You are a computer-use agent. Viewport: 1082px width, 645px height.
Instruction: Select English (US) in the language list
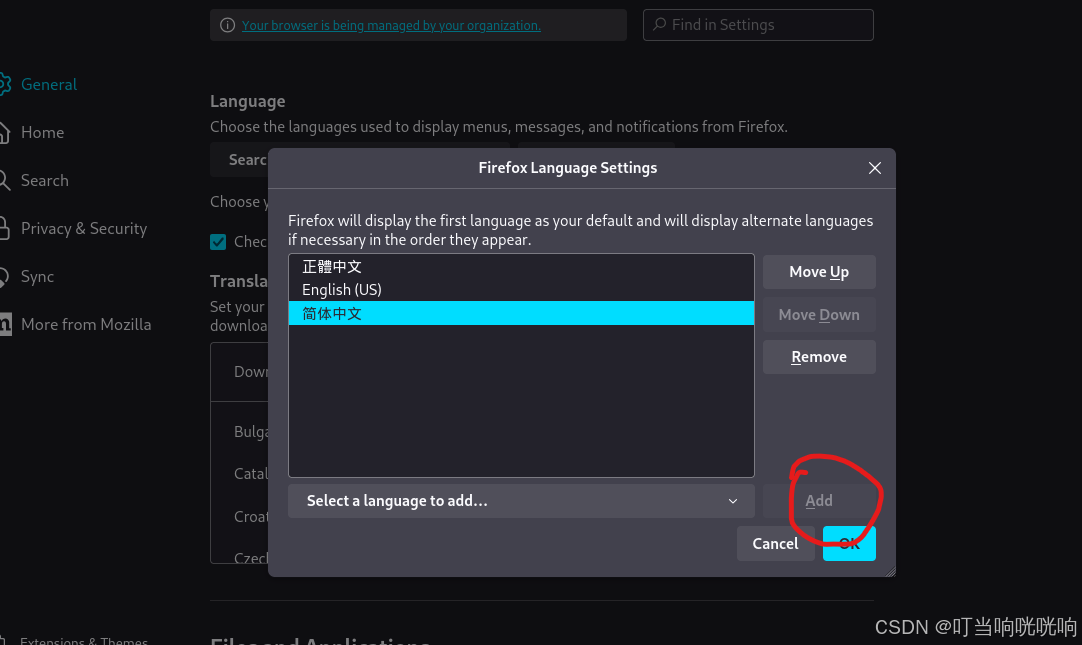click(521, 290)
